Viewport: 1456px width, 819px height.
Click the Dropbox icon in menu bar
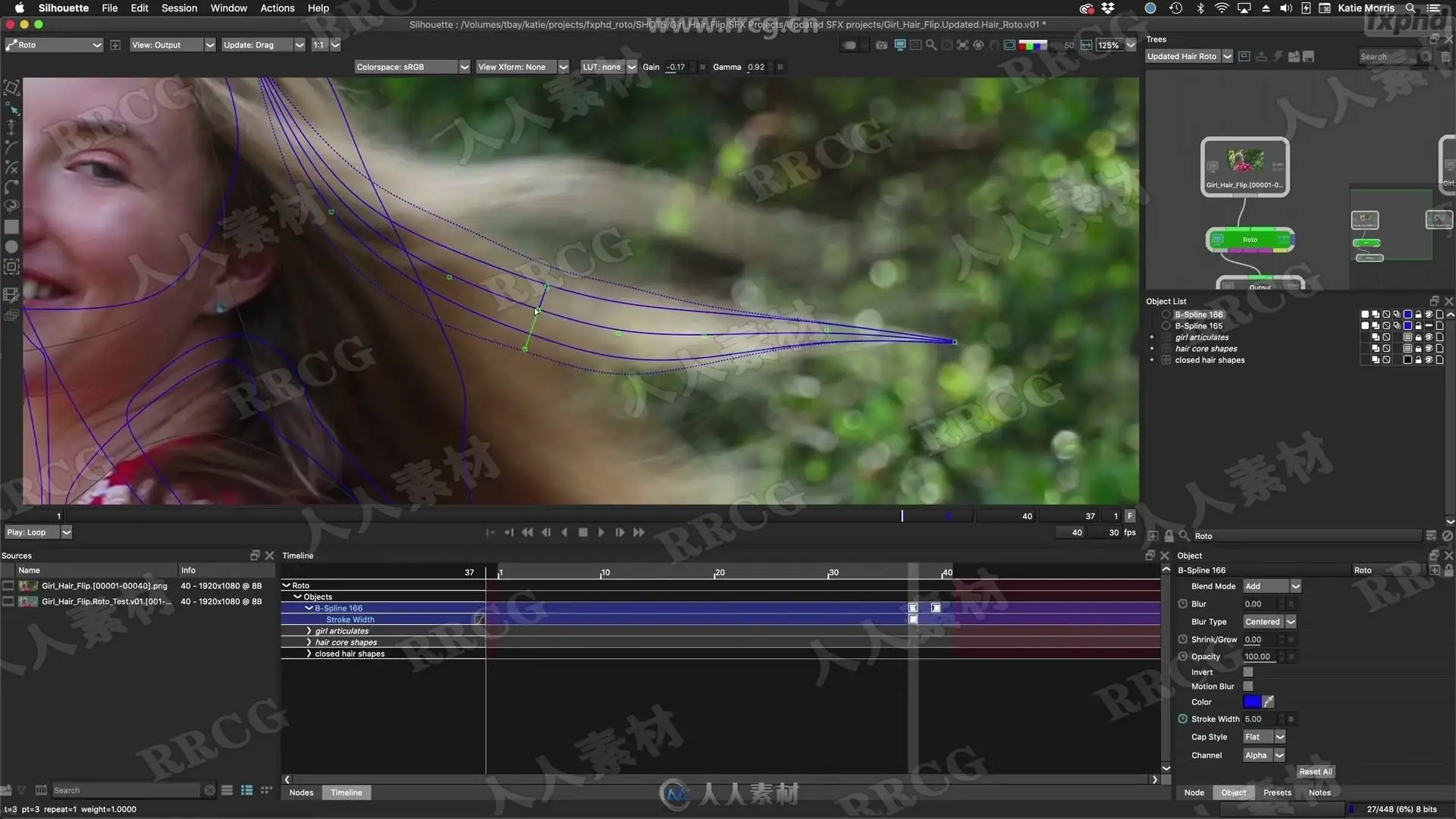click(1108, 8)
